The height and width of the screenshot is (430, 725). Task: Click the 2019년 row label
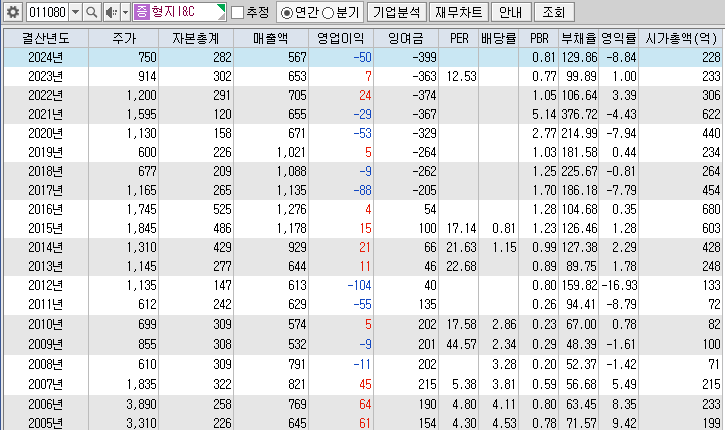(45, 152)
